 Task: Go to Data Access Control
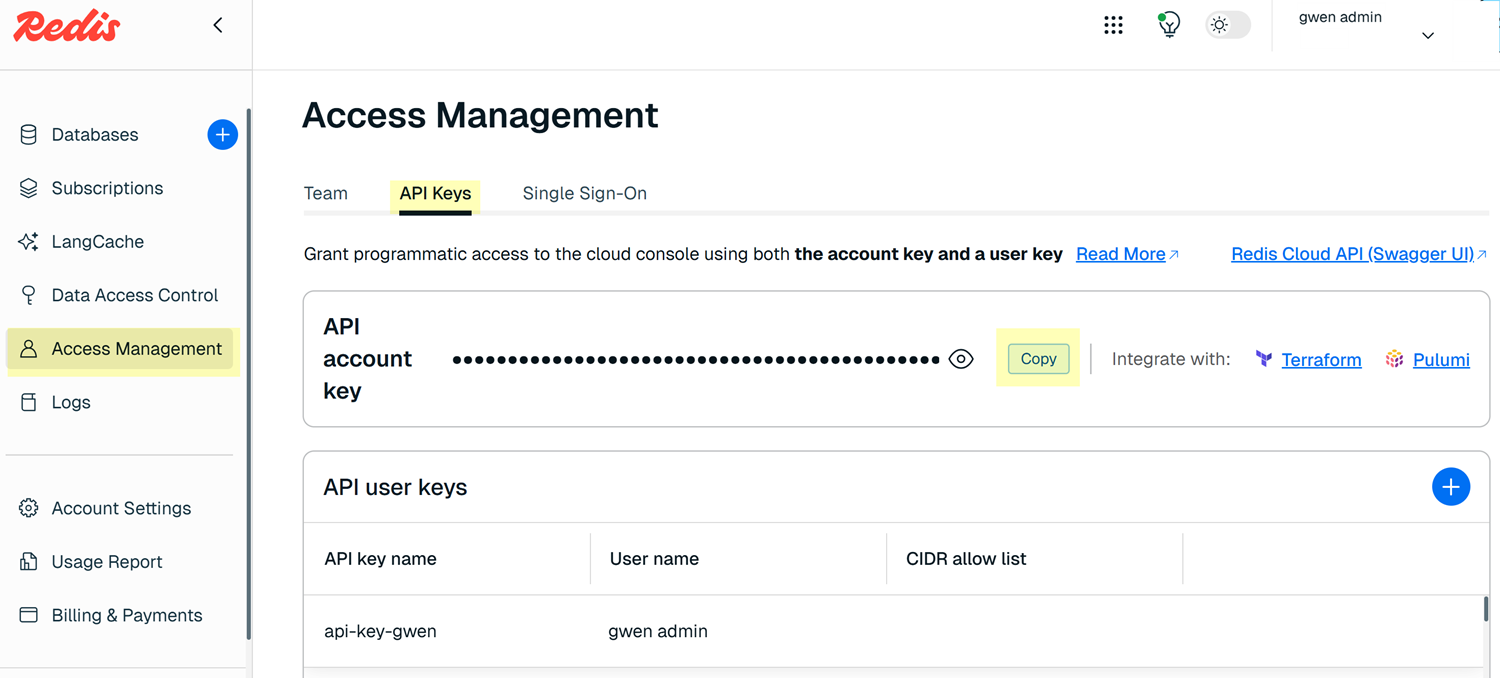pos(134,295)
